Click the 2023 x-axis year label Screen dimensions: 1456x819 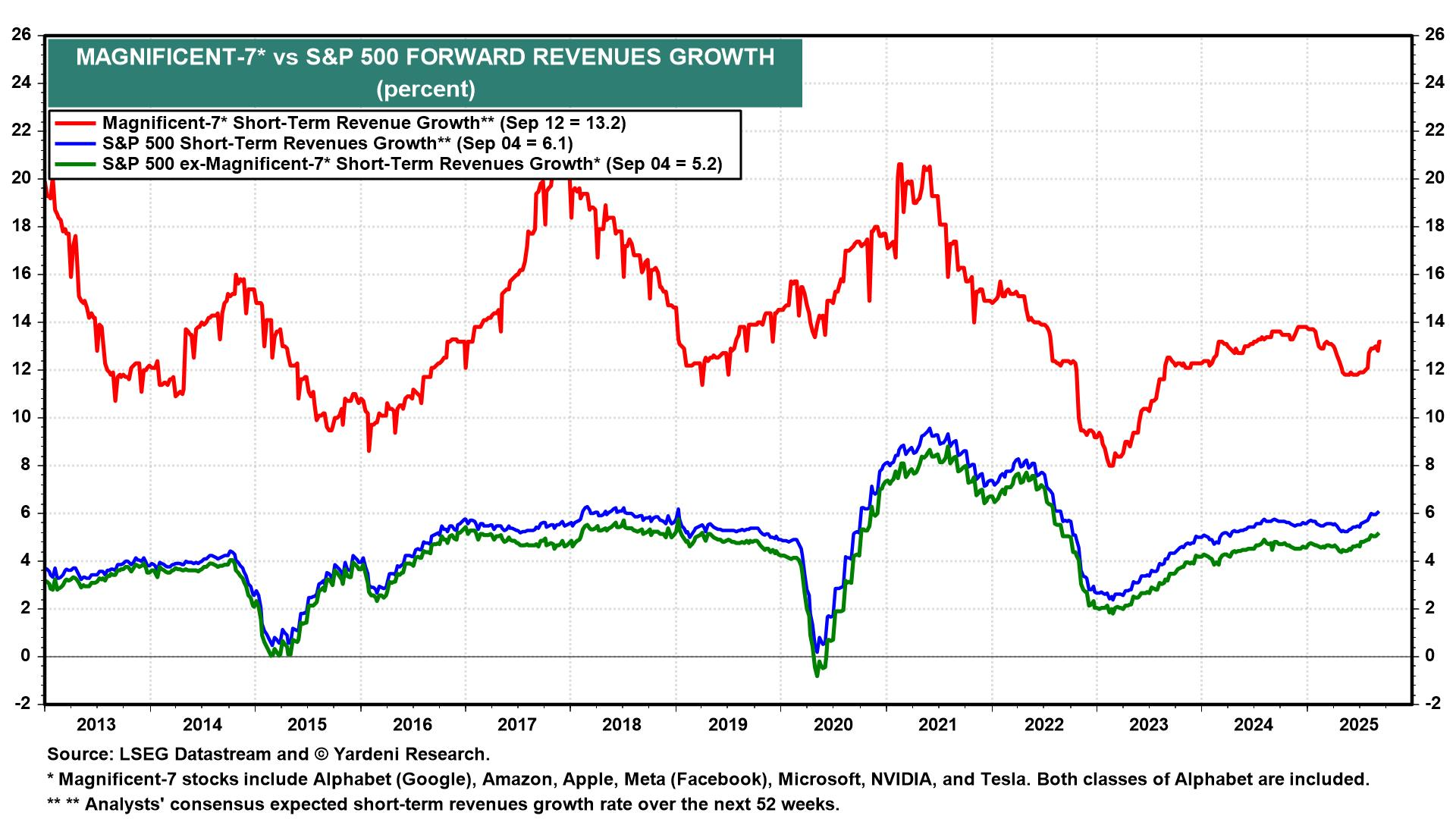click(1148, 724)
